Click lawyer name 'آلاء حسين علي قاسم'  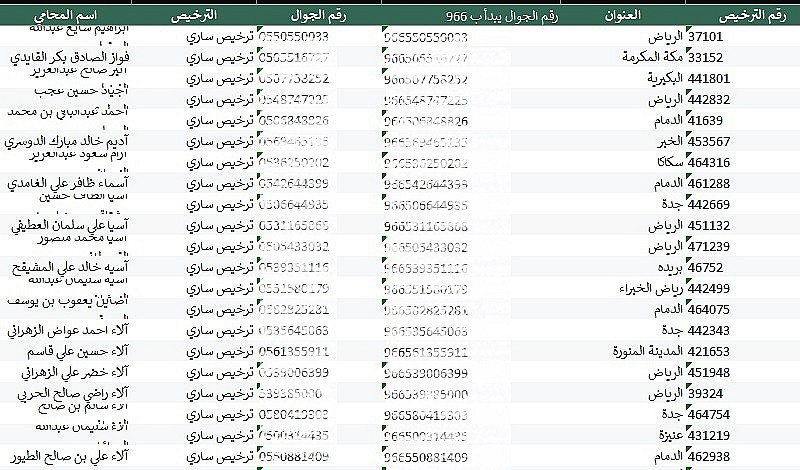point(78,351)
